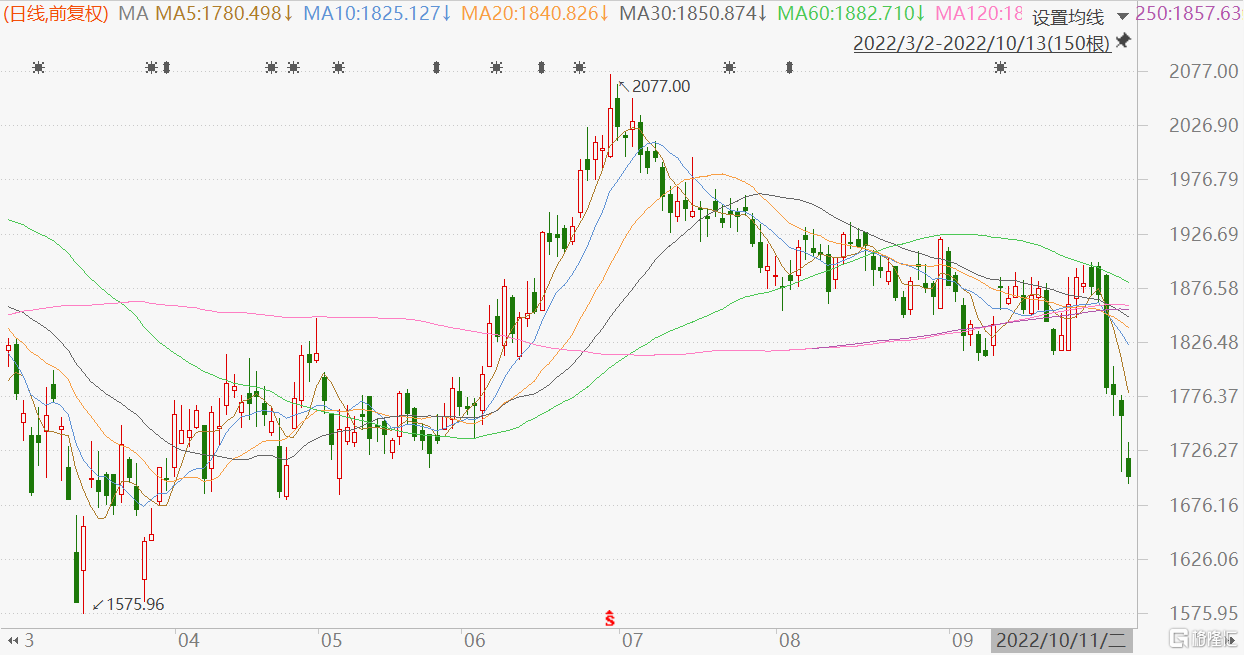1244x655 pixels.
Task: Click the 2022/10/11/二 date cursor label
Action: click(x=1063, y=639)
